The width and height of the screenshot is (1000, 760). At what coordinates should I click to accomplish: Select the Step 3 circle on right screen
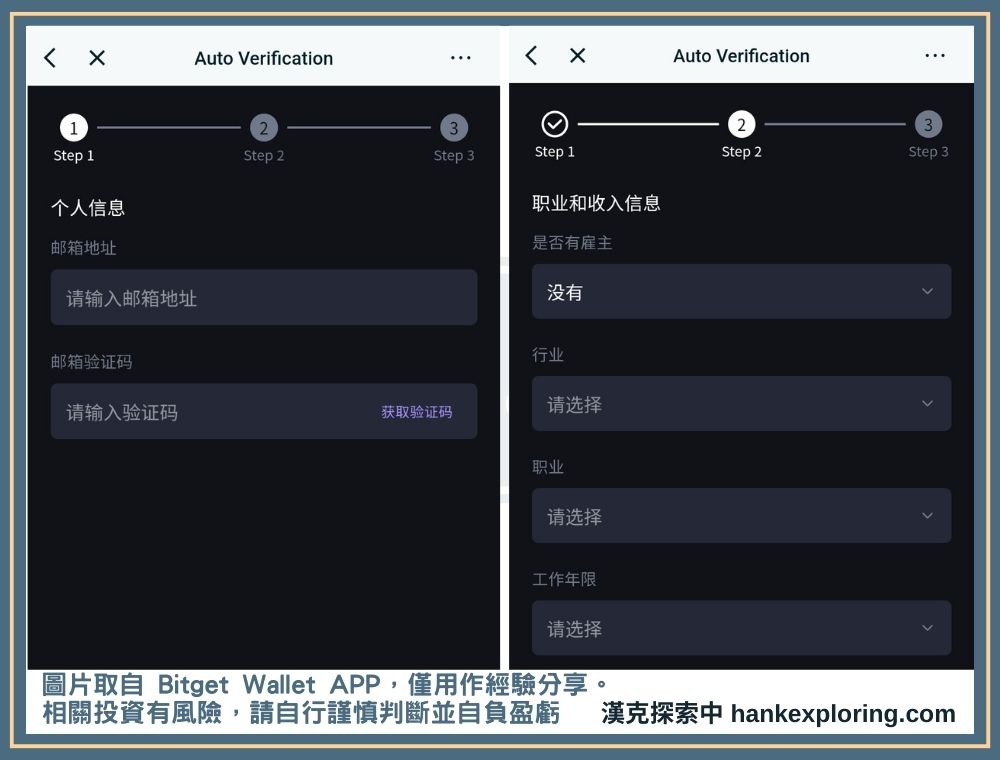pos(928,124)
